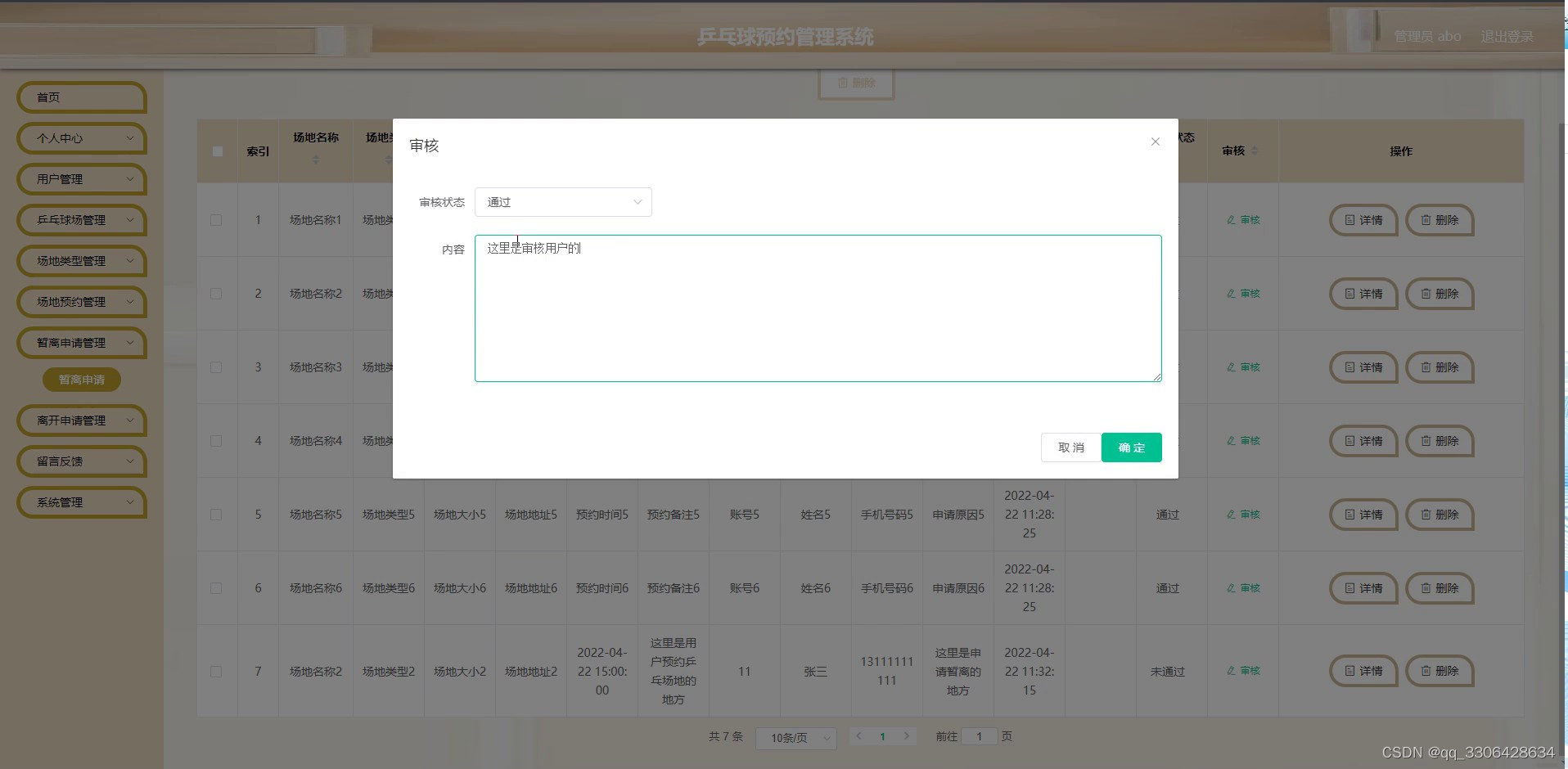Confirm the review with the 确定 button

pyautogui.click(x=1132, y=447)
